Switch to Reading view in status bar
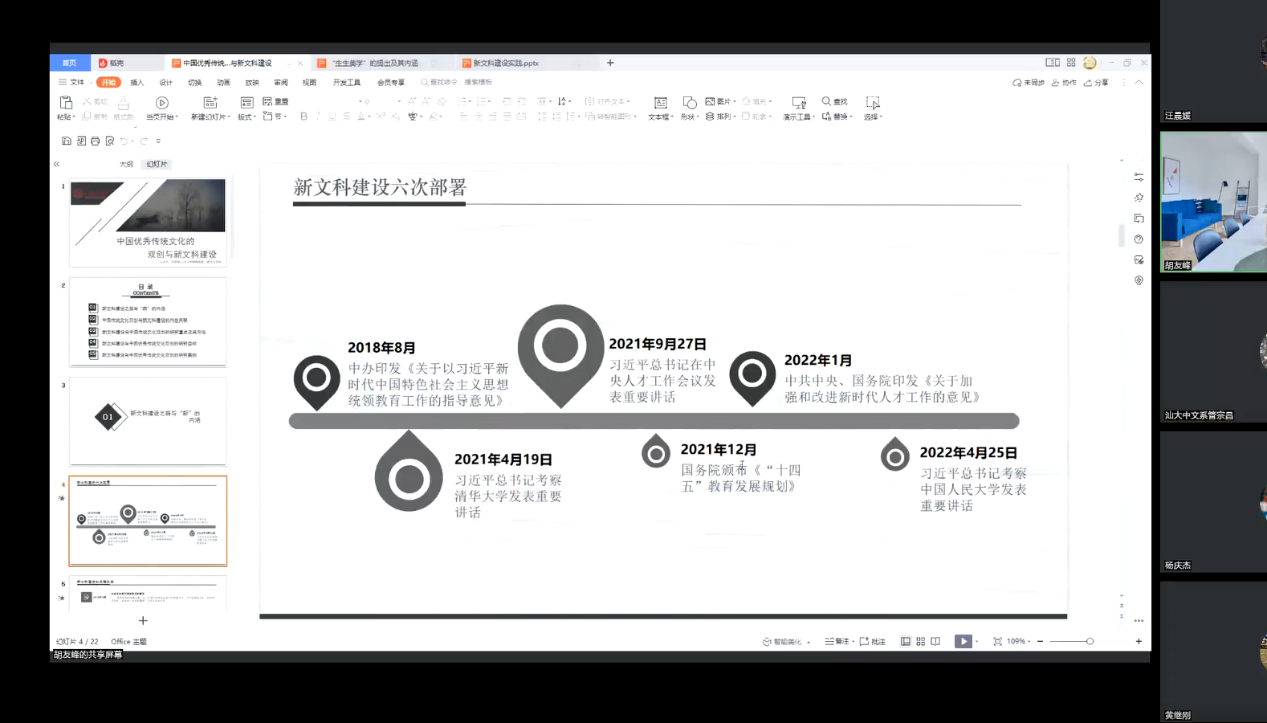Viewport: 1267px width, 723px height. point(935,641)
